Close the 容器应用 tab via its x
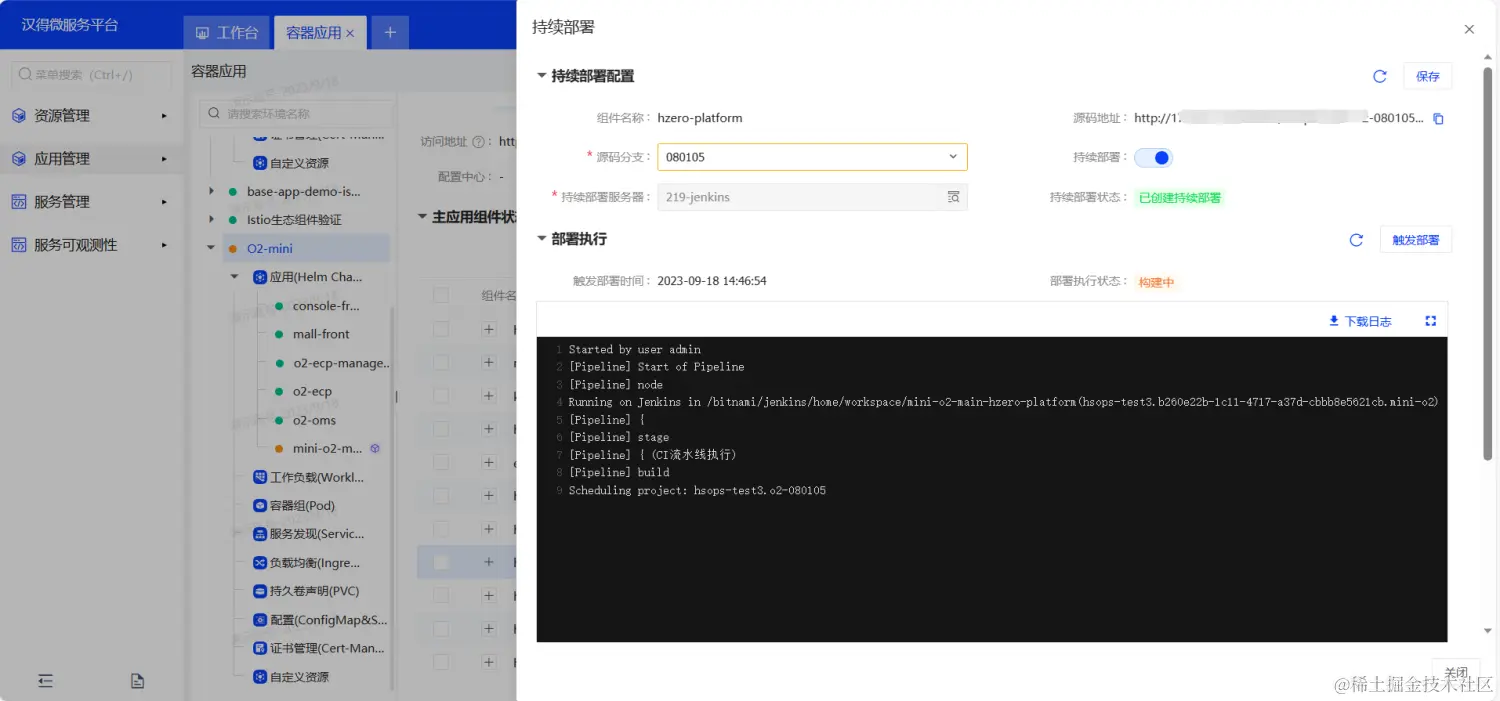 point(350,33)
